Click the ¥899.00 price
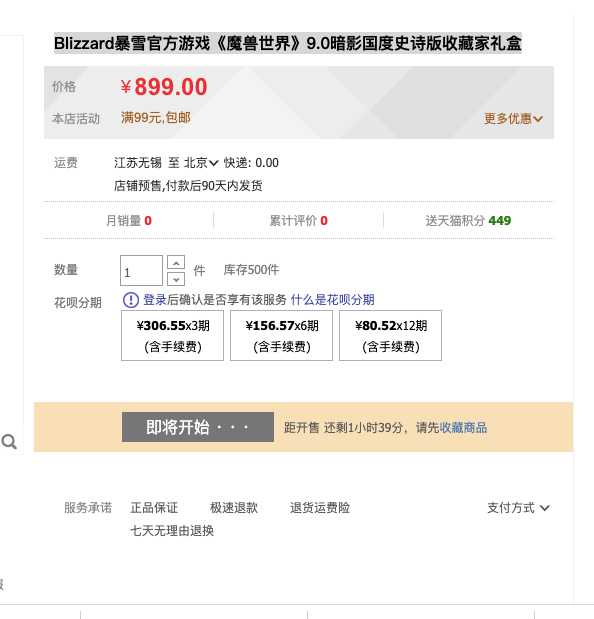Screen dimensions: 594x619 tap(164, 87)
